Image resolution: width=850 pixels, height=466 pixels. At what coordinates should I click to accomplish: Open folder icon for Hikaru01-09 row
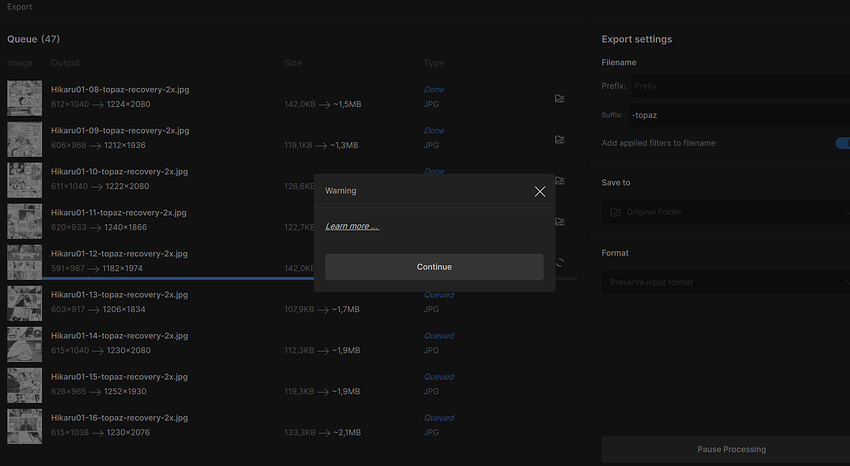point(560,139)
